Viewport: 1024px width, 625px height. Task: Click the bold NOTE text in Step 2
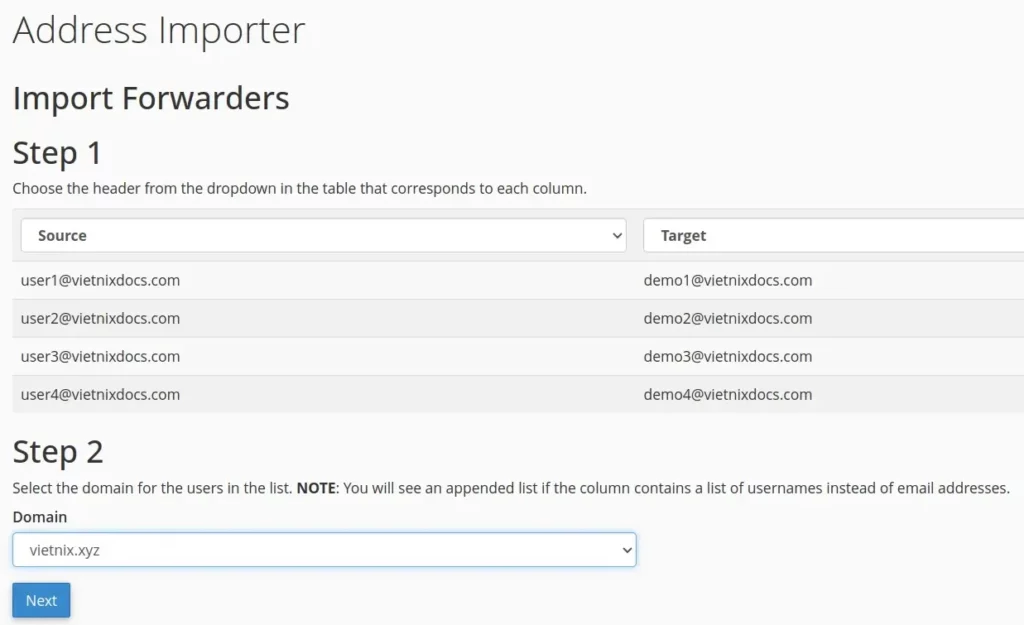click(x=318, y=488)
